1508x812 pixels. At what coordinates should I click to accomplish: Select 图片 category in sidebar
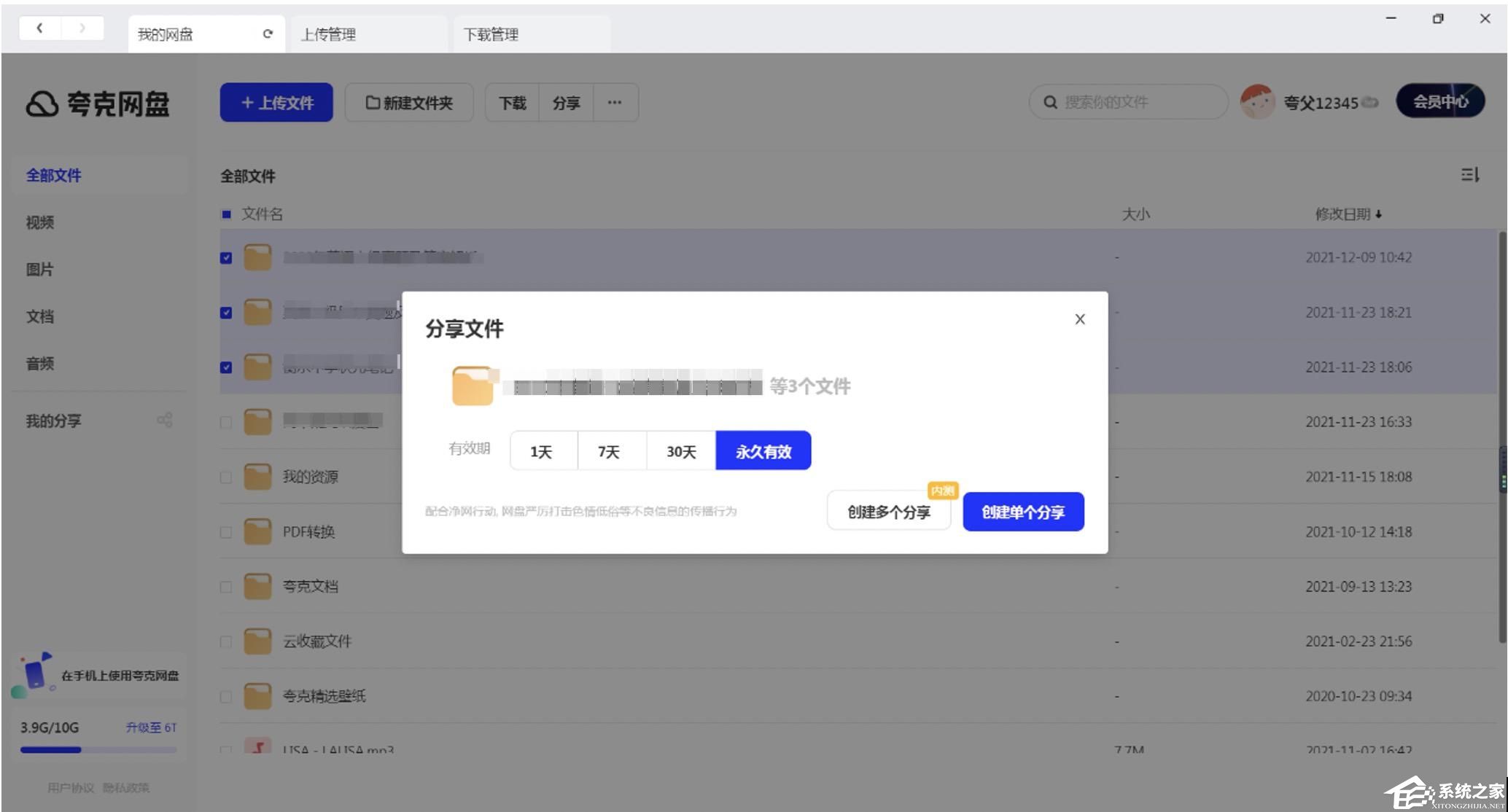[x=40, y=270]
